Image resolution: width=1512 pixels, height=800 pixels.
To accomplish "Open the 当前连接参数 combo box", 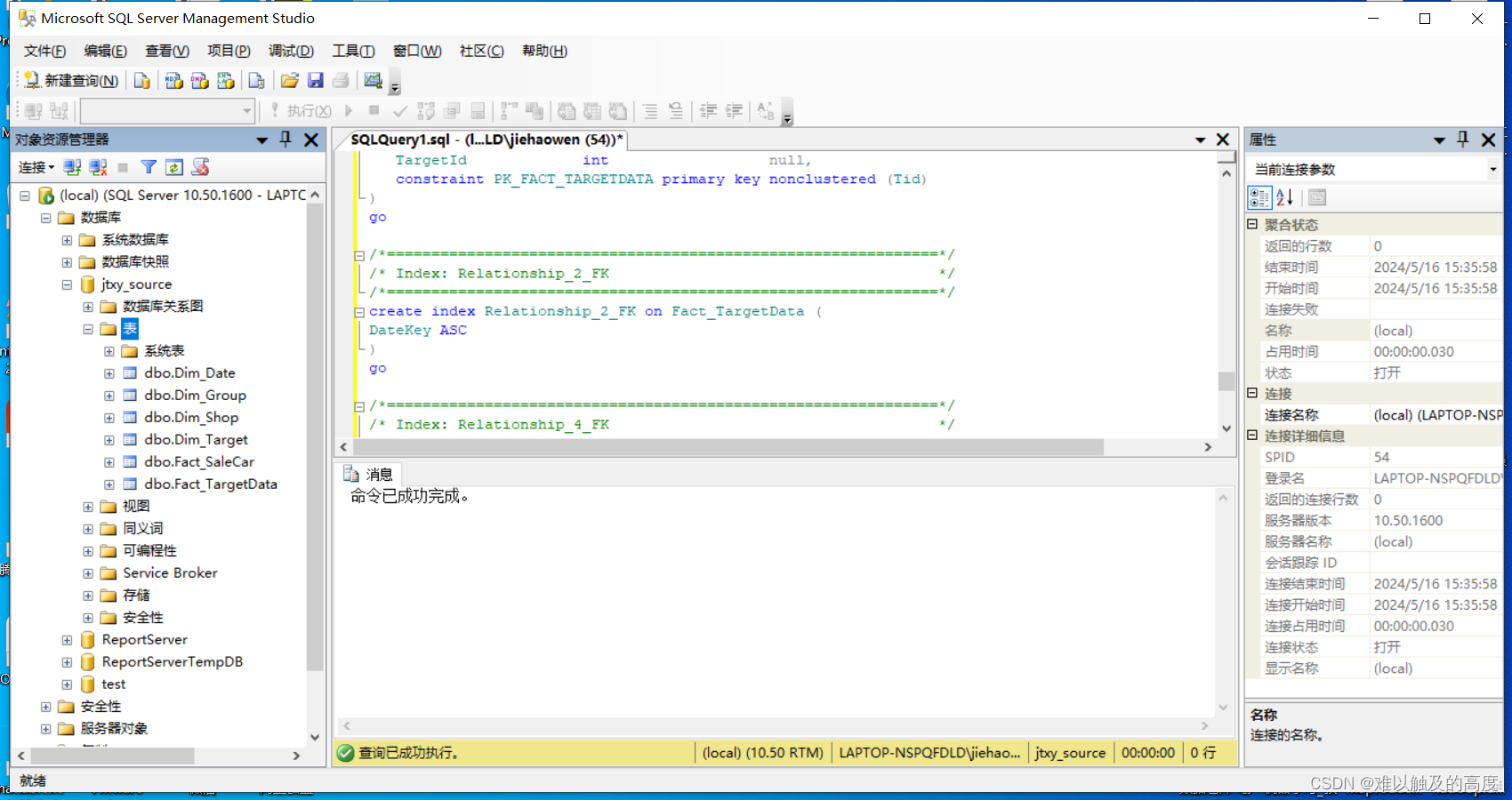I will (1375, 169).
